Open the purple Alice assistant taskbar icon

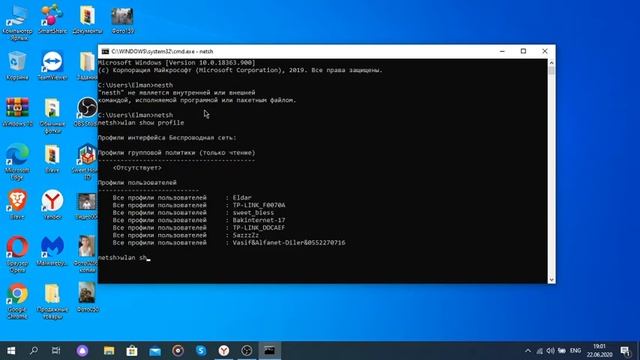point(82,351)
